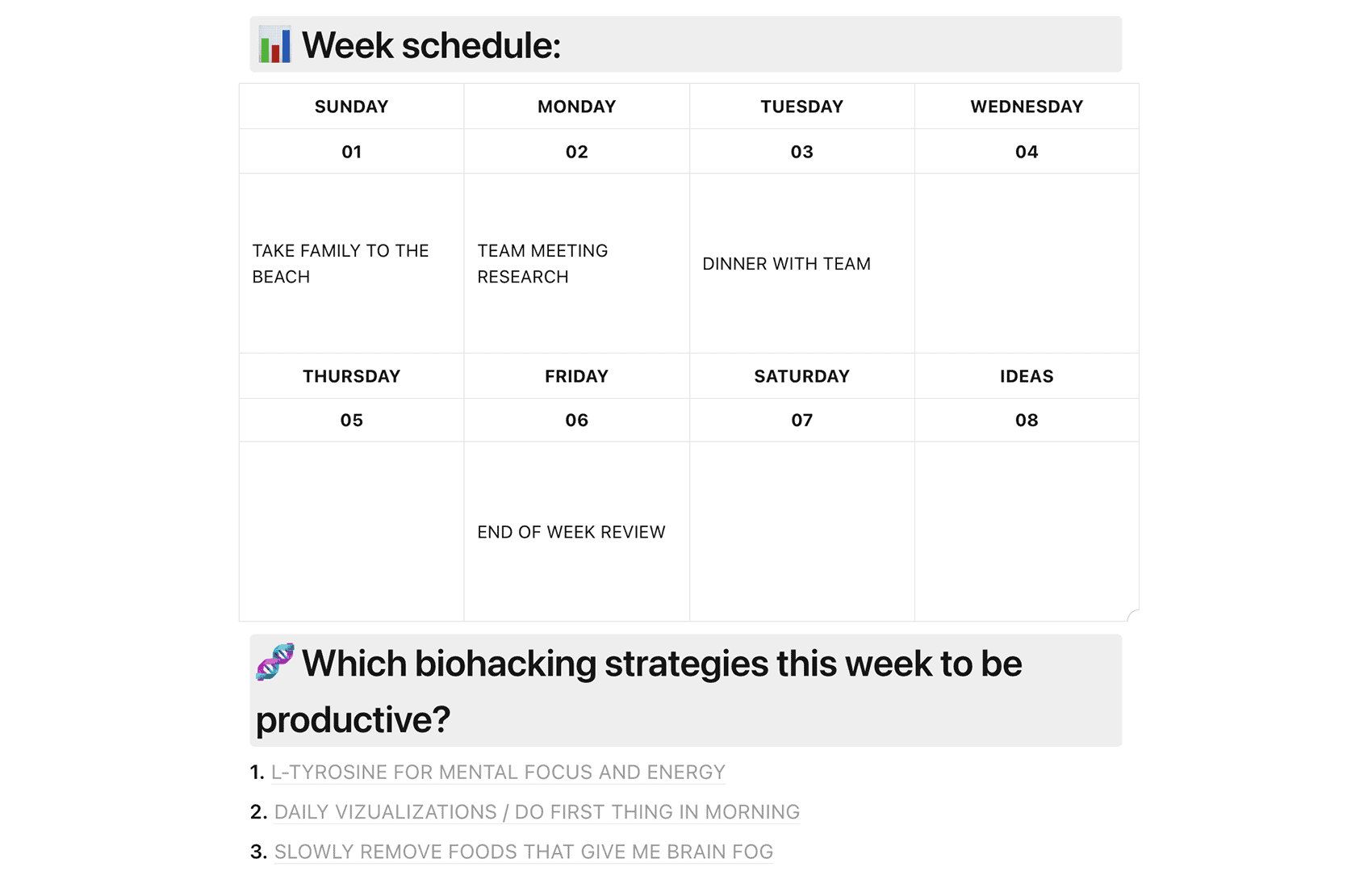
Task: Click the Team meeting research cell
Action: [577, 263]
